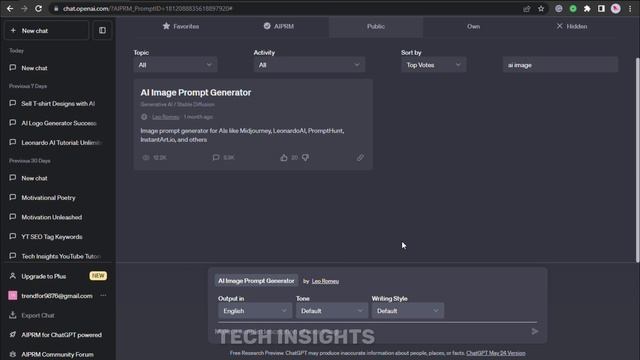This screenshot has height=360, width=640.
Task: Open the account options three-dot icon
Action: (x=103, y=296)
